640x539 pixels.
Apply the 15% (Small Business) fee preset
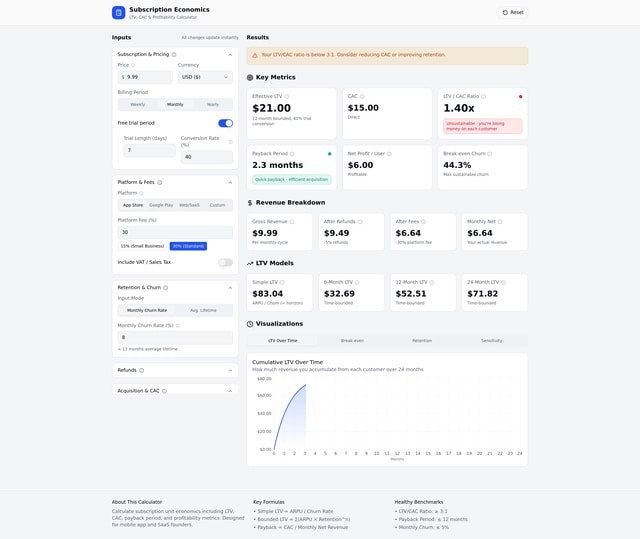tap(142, 246)
